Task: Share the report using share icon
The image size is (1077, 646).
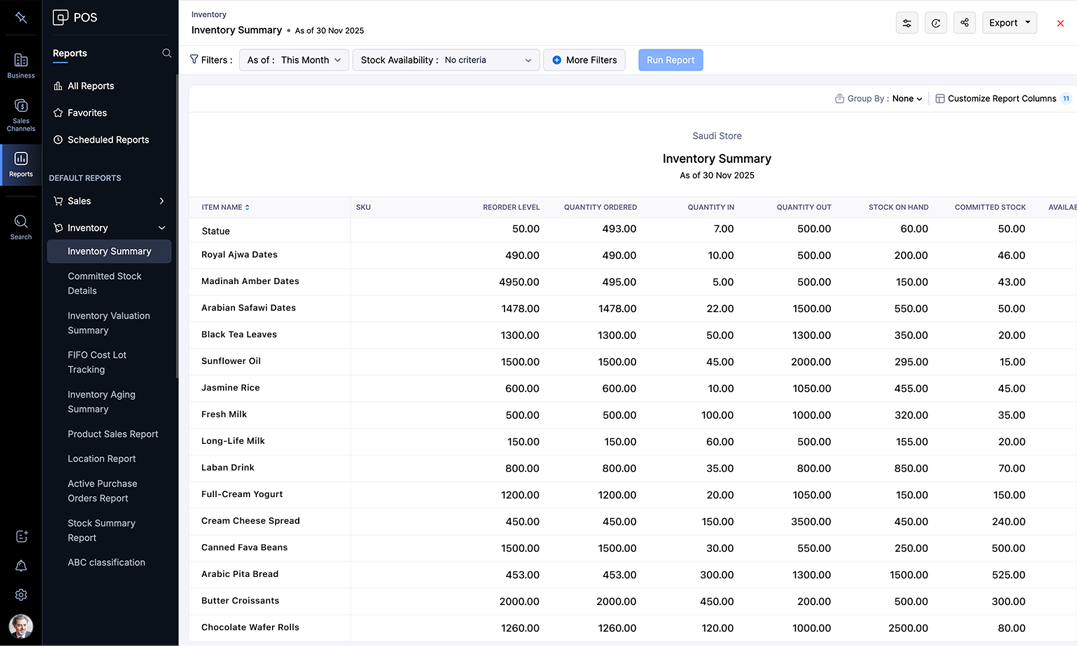Action: pyautogui.click(x=964, y=23)
